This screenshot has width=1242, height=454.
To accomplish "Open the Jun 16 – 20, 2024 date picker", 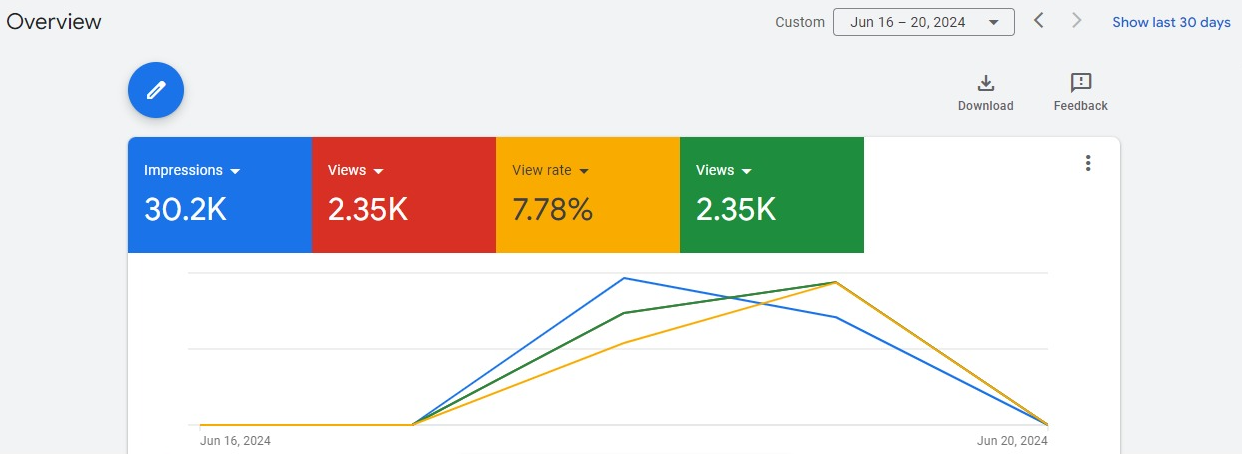I will point(923,22).
